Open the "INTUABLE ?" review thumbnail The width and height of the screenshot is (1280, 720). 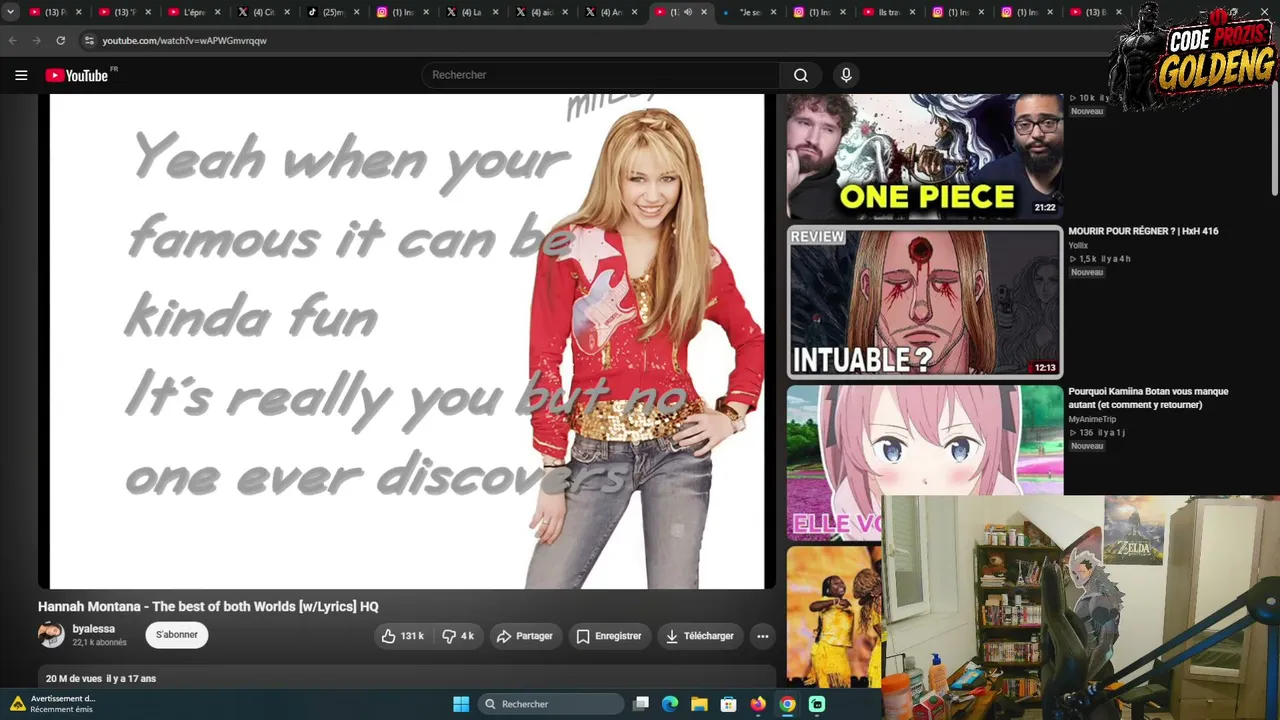925,302
